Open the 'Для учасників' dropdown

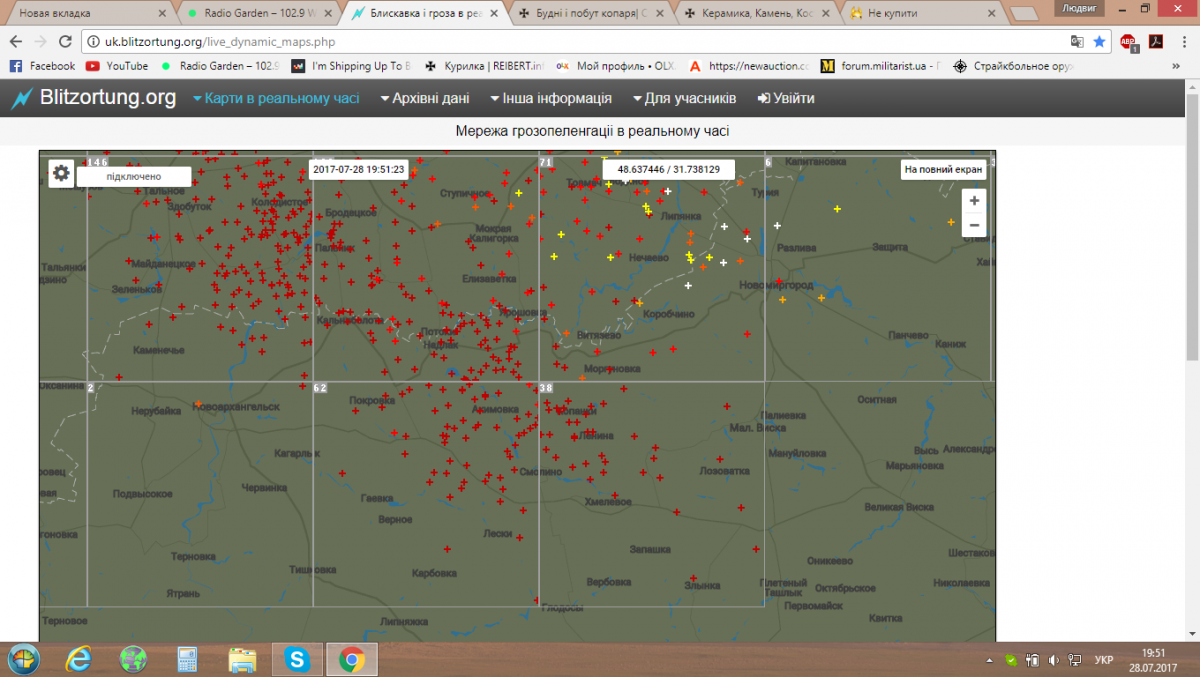685,99
